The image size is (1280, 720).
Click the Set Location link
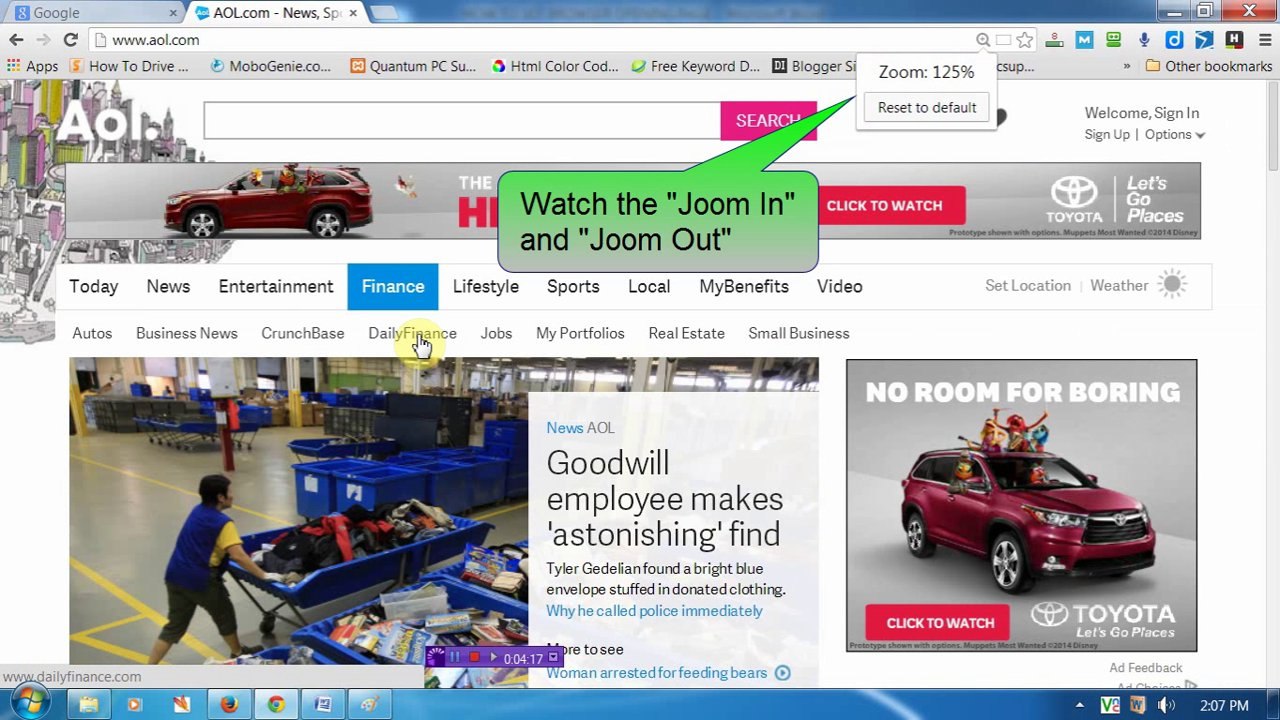tap(1028, 286)
